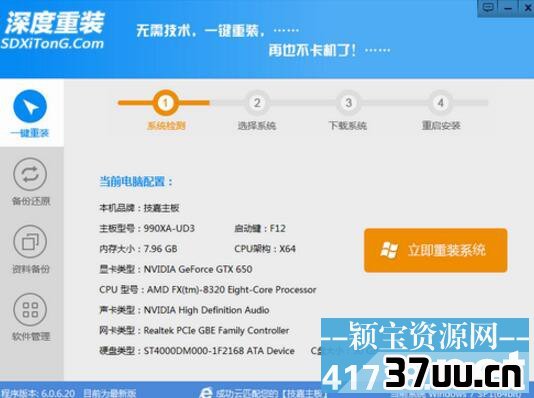Click the 软件管理 label in the sidebar
Screen dimensions: 534x398
[x=31, y=337]
